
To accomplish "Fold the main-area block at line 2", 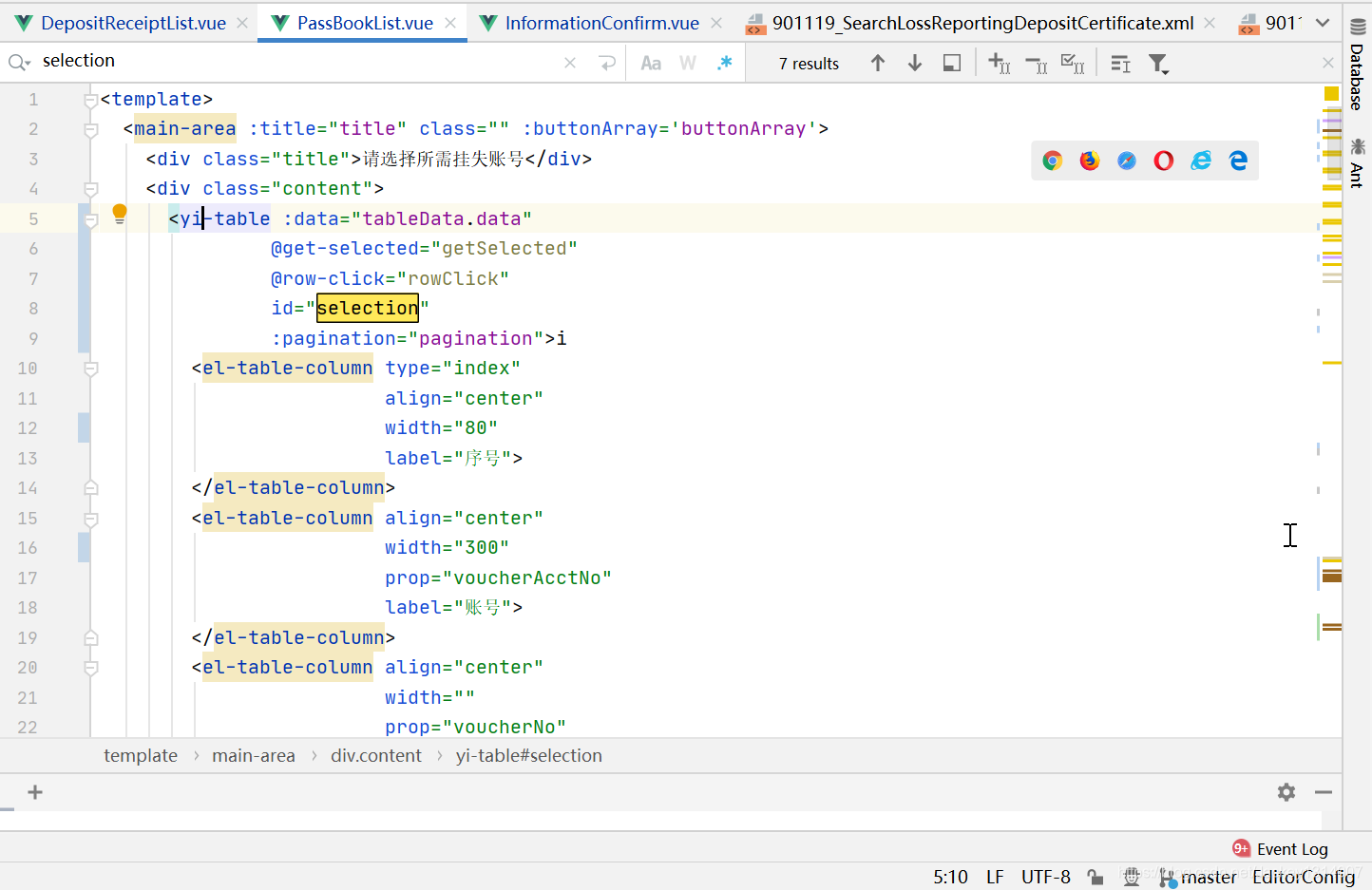I will click(91, 129).
